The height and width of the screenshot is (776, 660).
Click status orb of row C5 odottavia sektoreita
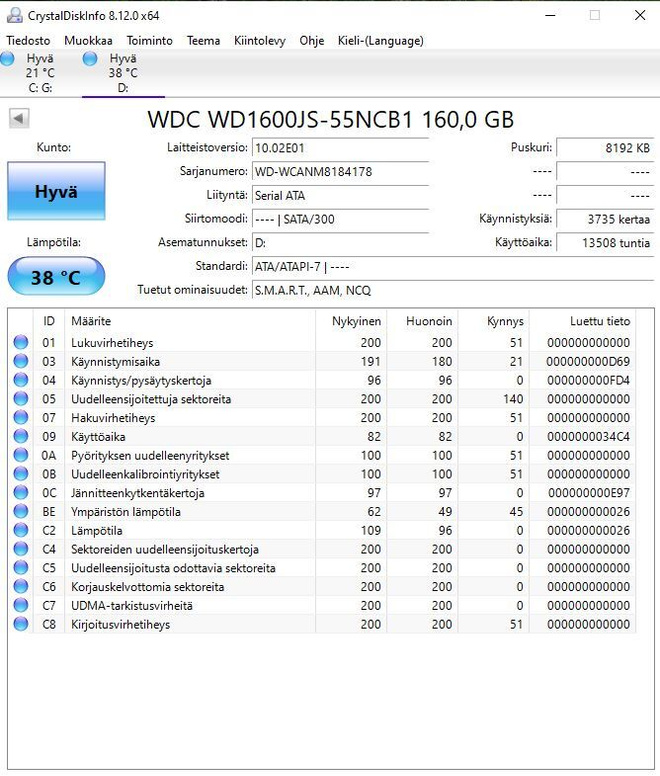(x=21, y=568)
